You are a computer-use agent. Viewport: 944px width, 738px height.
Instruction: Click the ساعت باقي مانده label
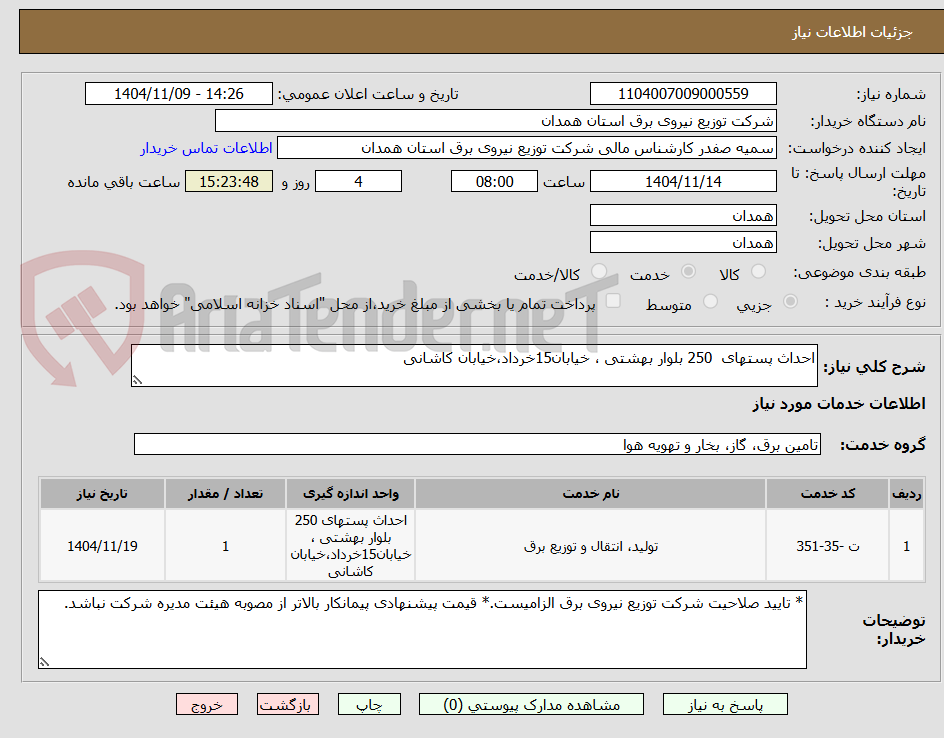[124, 182]
